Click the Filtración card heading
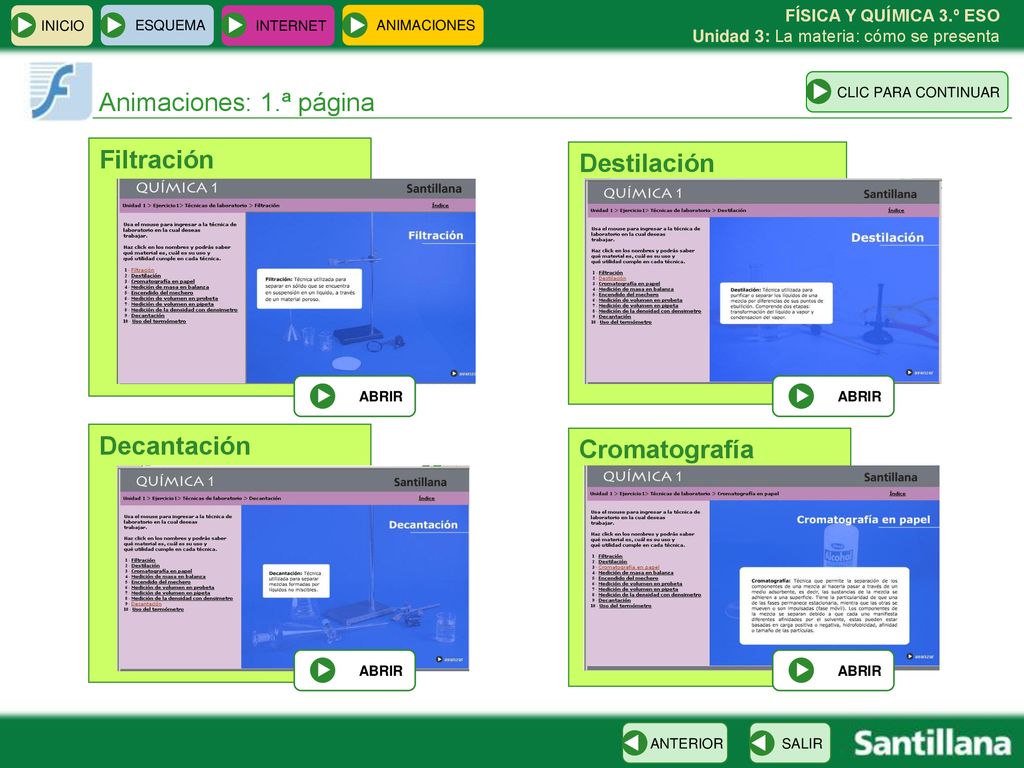The width and height of the screenshot is (1024, 768). (157, 159)
